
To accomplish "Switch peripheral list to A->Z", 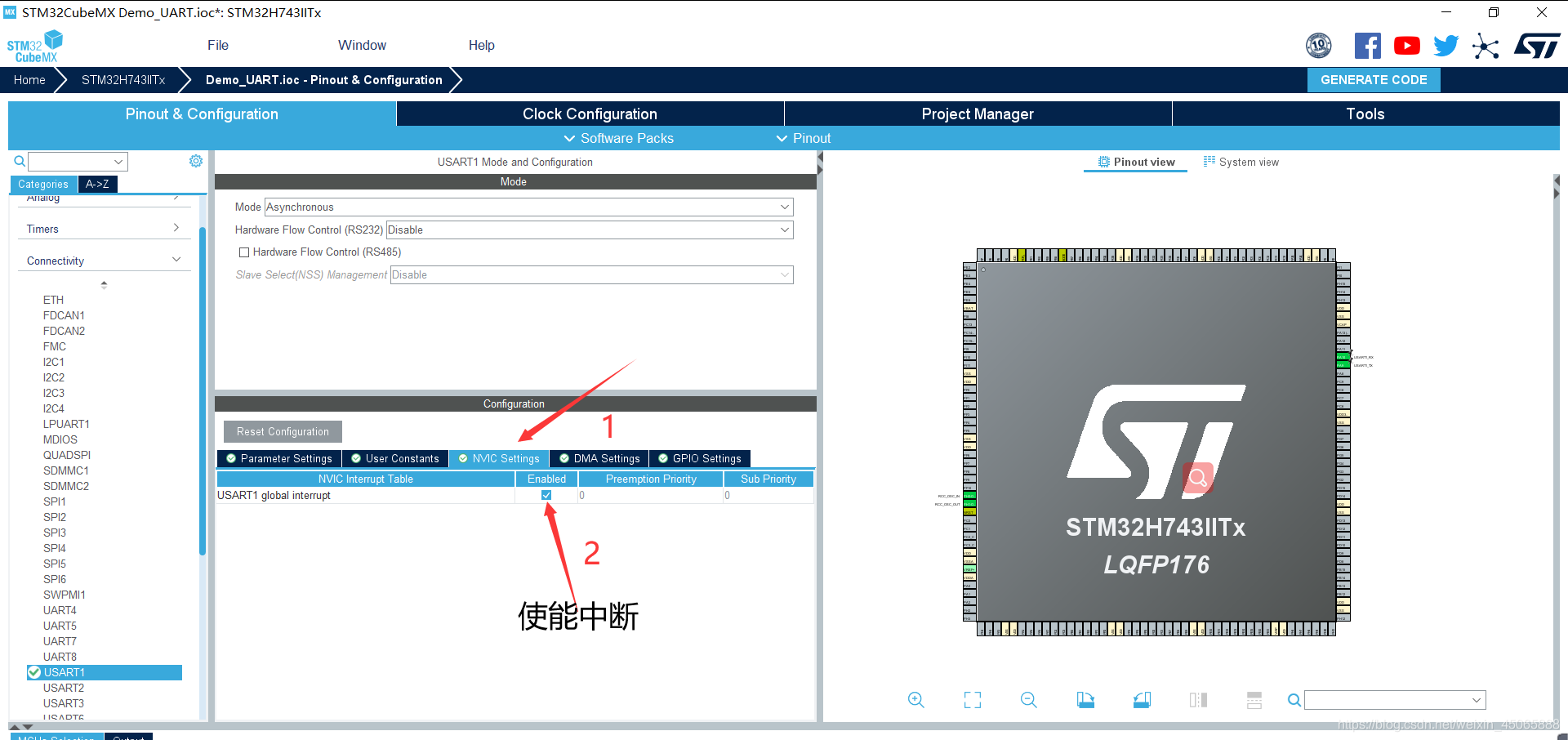I will (x=97, y=184).
